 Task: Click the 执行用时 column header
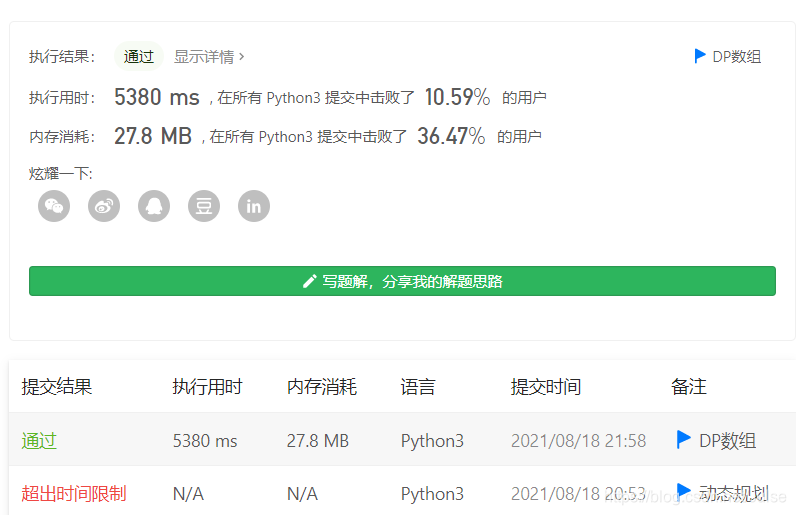pyautogui.click(x=207, y=387)
